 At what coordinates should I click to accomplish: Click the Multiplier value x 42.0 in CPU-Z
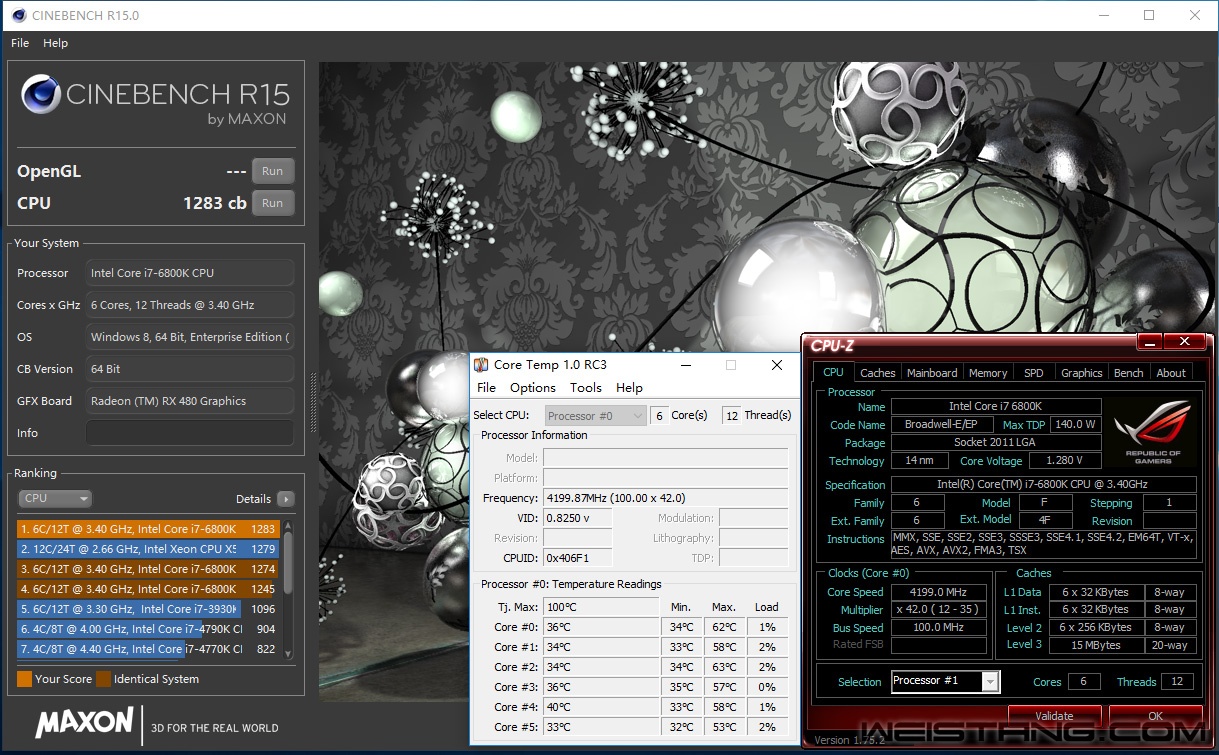(938, 610)
